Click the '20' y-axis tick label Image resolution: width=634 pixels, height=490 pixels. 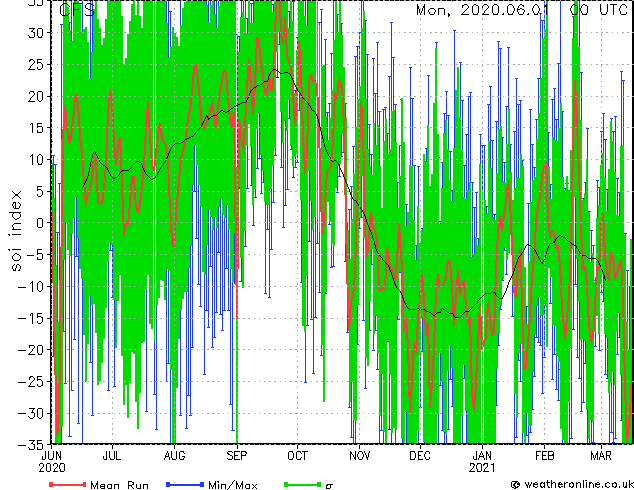[36, 96]
